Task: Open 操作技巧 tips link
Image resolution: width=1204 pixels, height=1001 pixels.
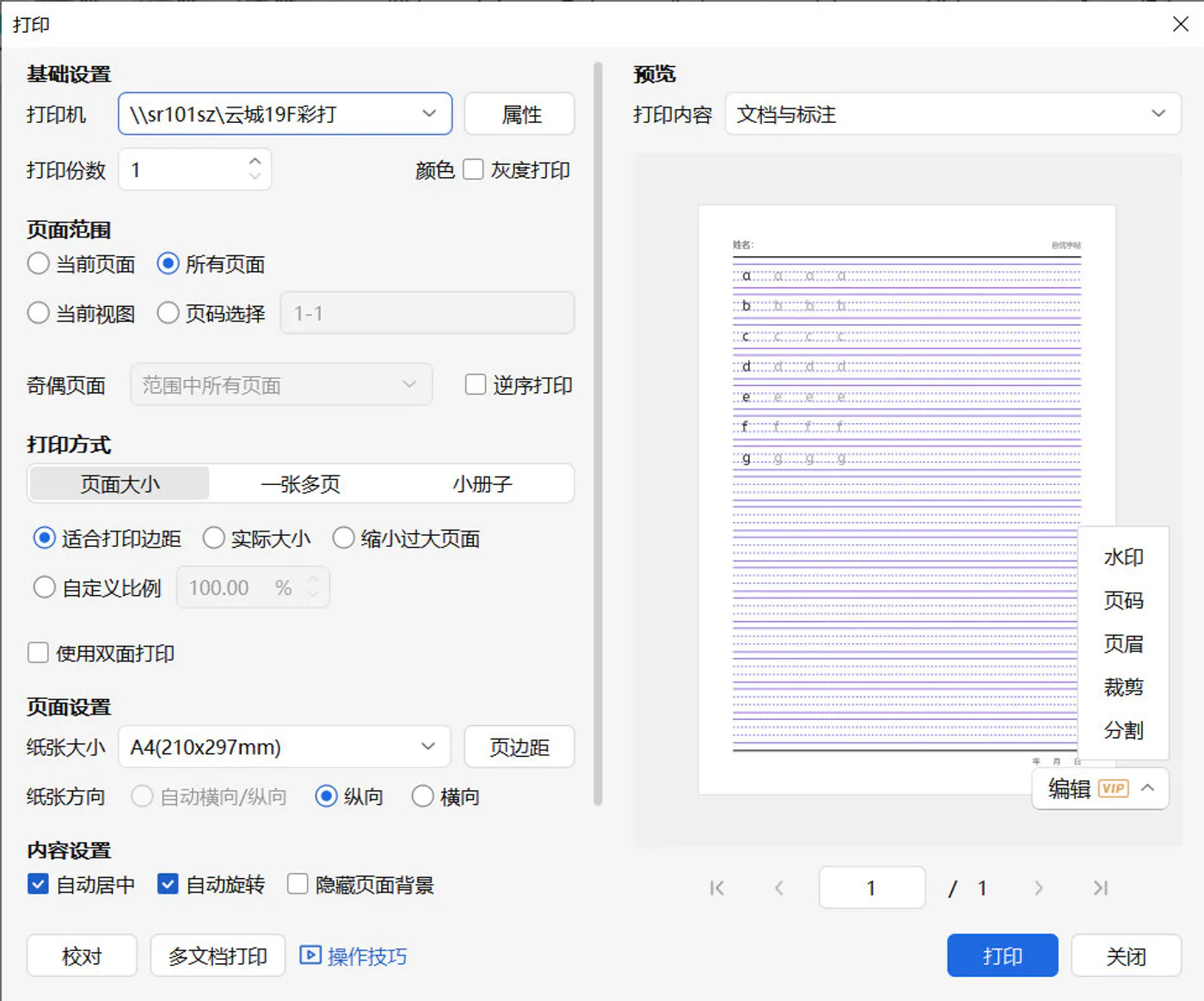Action: (x=367, y=956)
